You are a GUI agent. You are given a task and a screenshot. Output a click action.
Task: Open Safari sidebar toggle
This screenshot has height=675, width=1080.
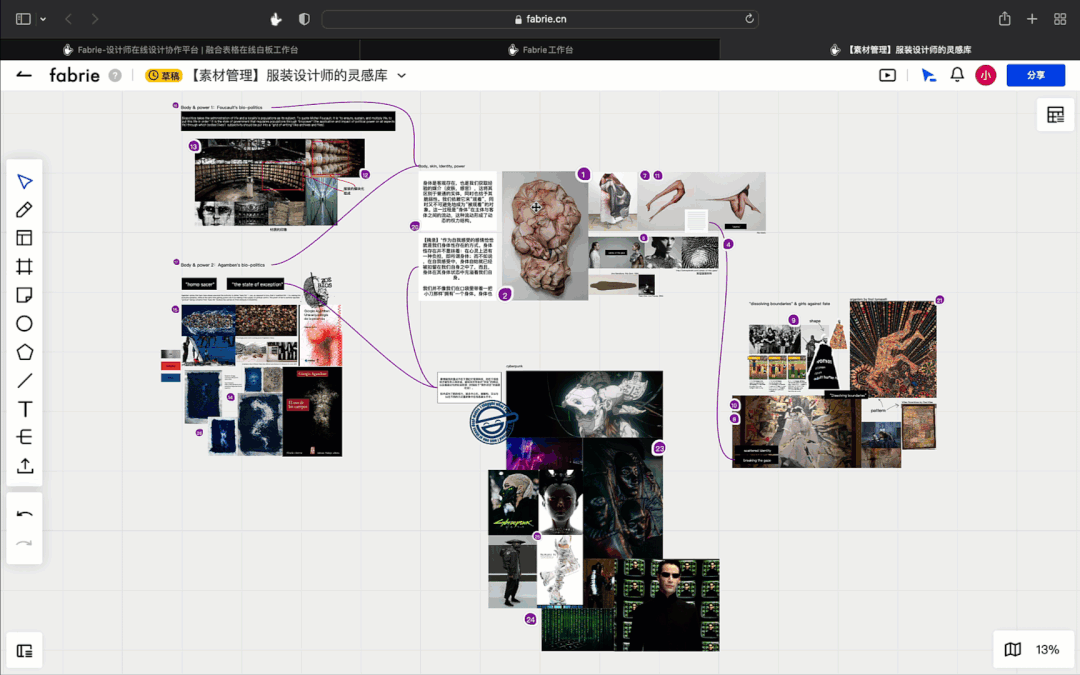coord(23,19)
